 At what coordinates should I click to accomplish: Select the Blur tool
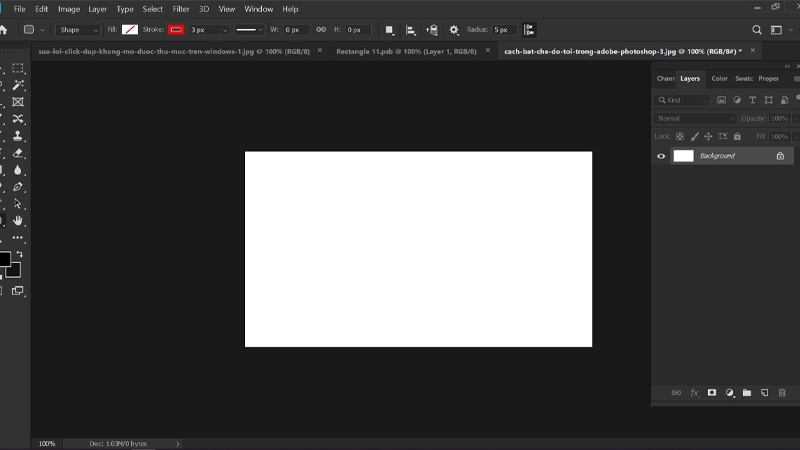[x=18, y=170]
